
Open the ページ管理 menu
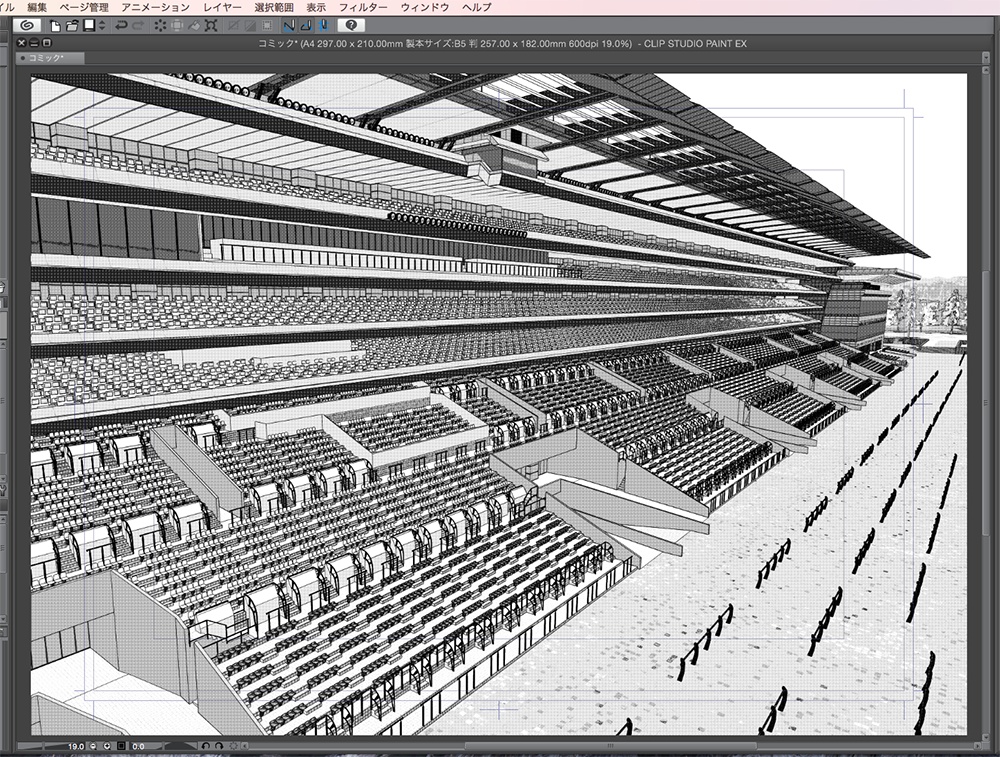84,7
